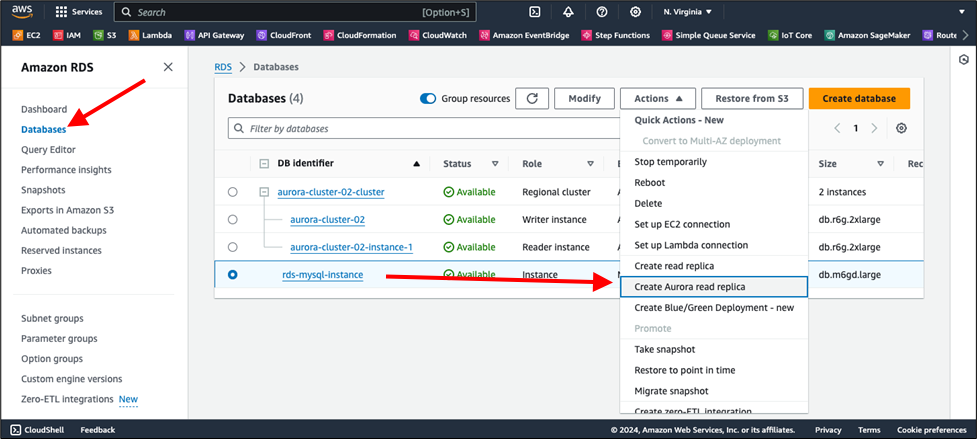Open the CloudShell terminal icon in top bar
Viewport: 977px width, 439px height.
[535, 12]
